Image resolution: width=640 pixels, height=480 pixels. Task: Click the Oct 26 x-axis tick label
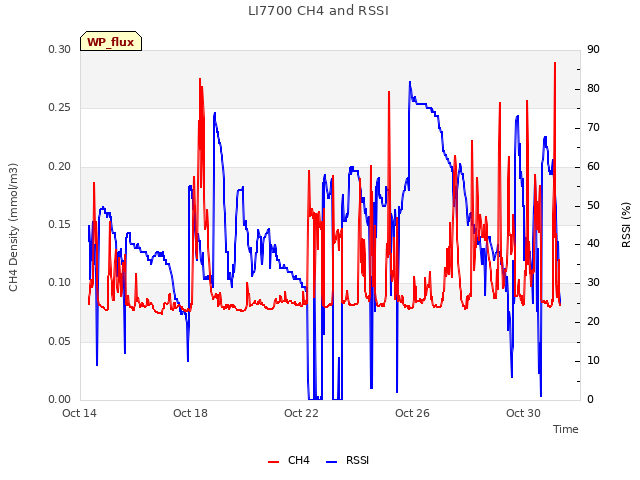click(x=412, y=413)
